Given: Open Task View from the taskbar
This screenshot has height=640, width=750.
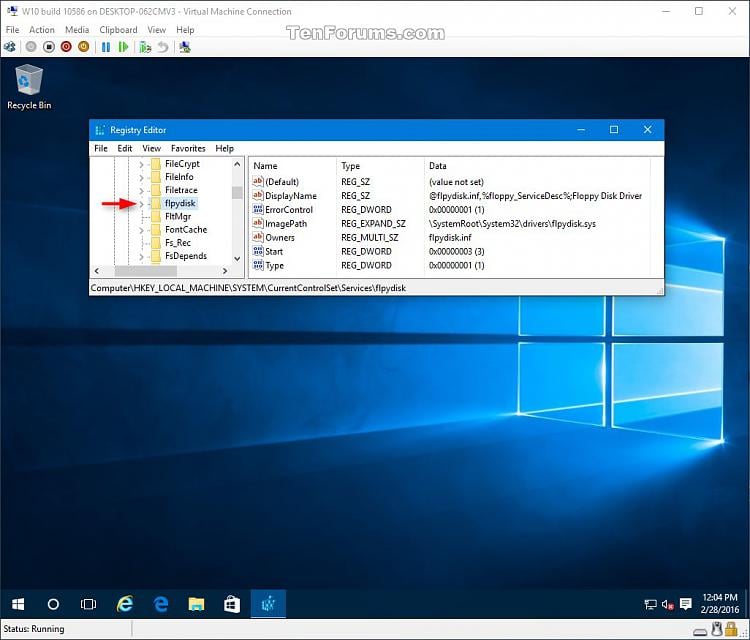Looking at the screenshot, I should point(88,604).
